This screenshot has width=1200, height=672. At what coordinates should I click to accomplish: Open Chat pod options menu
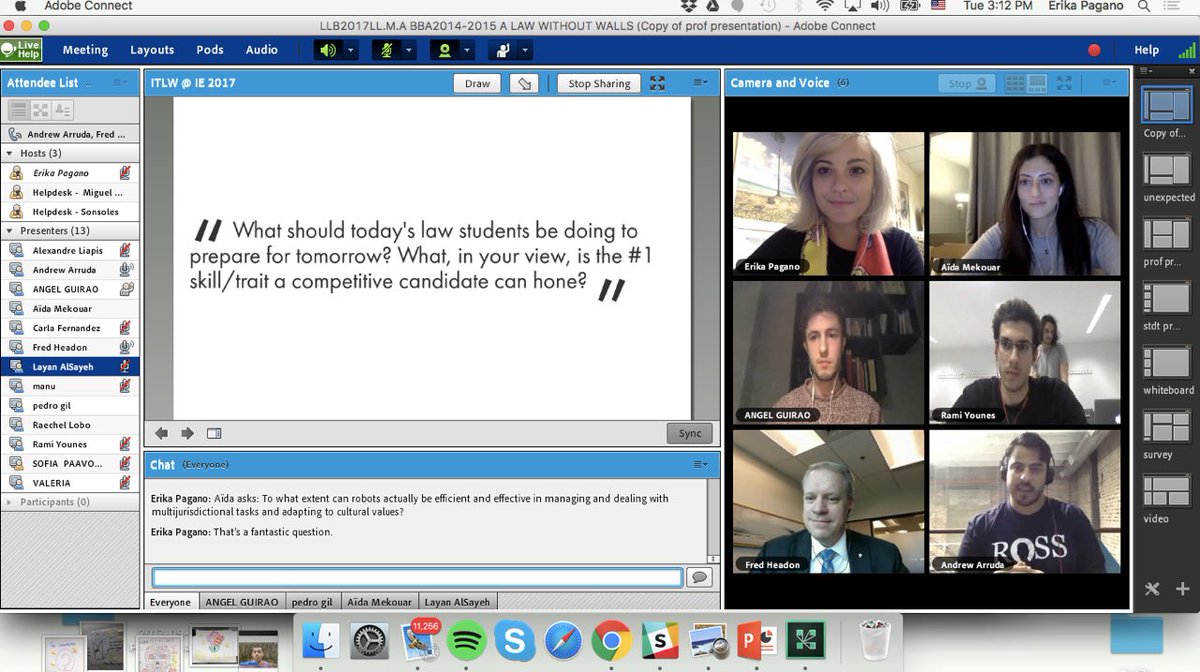pyautogui.click(x=700, y=464)
